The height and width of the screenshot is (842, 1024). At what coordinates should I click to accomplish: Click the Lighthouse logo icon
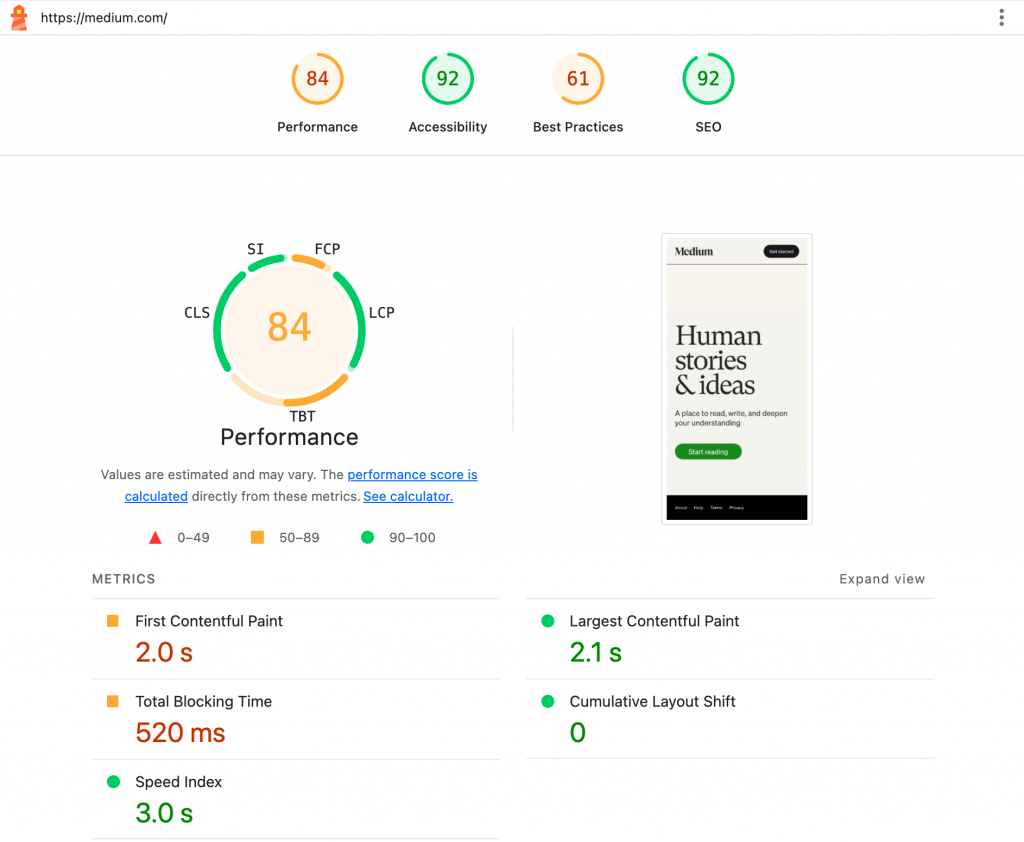click(x=19, y=18)
